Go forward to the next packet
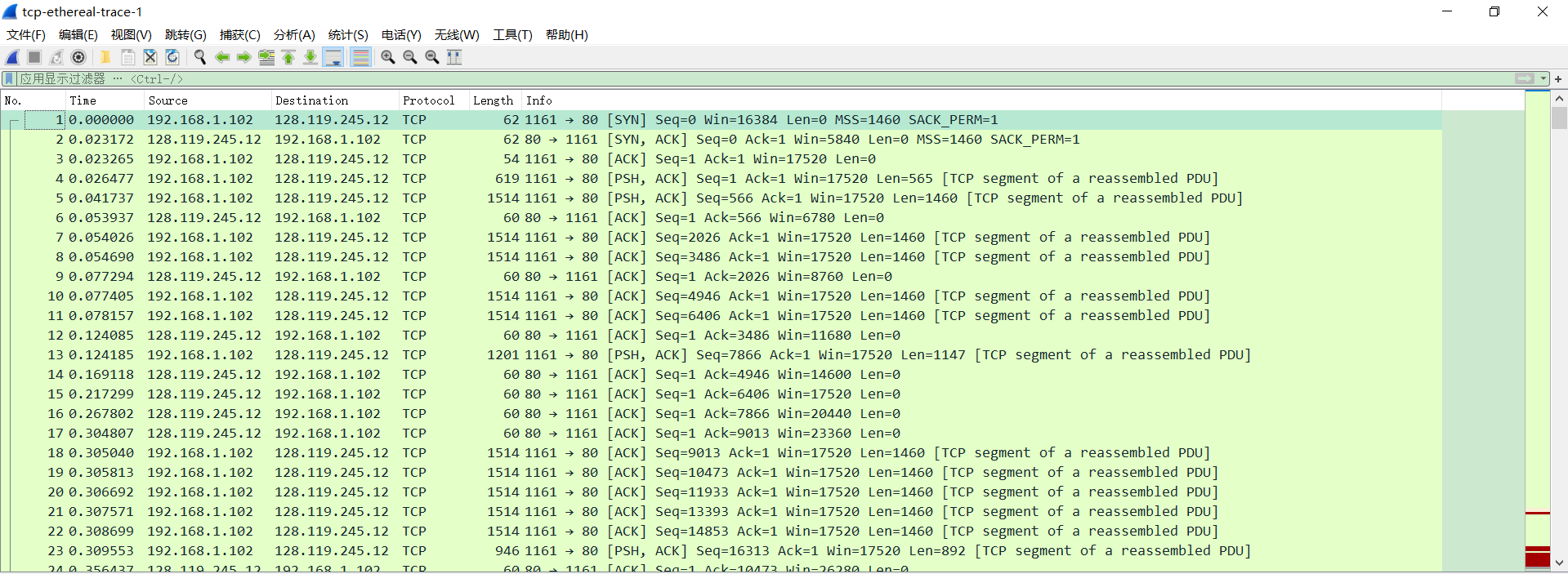Image resolution: width=1568 pixels, height=574 pixels. click(243, 57)
